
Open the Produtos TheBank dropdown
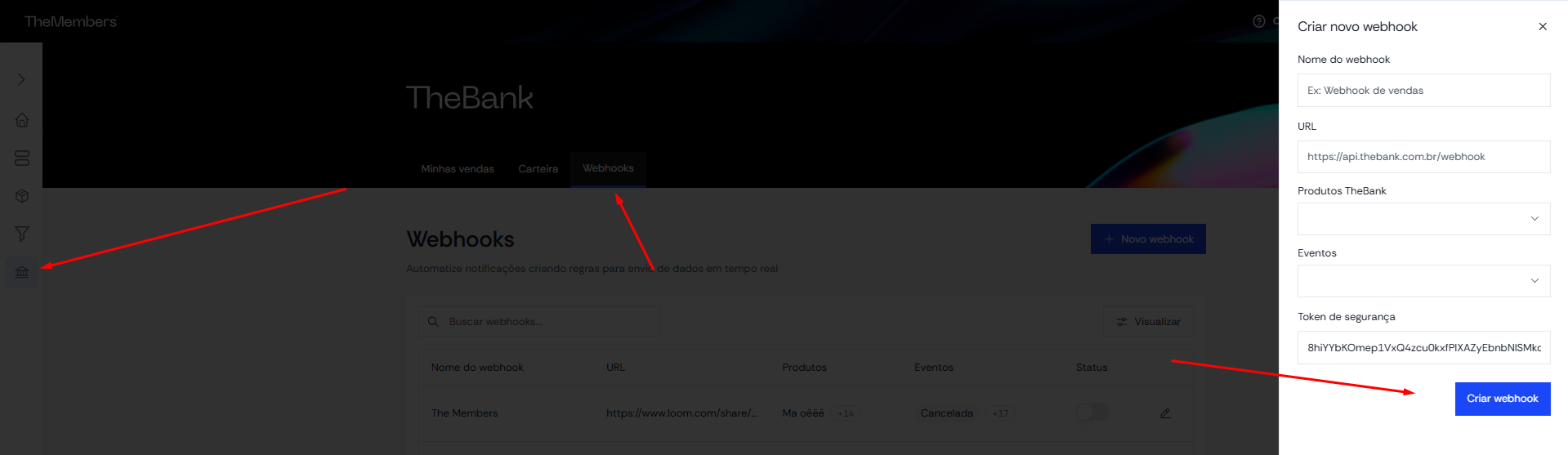coord(1423,219)
